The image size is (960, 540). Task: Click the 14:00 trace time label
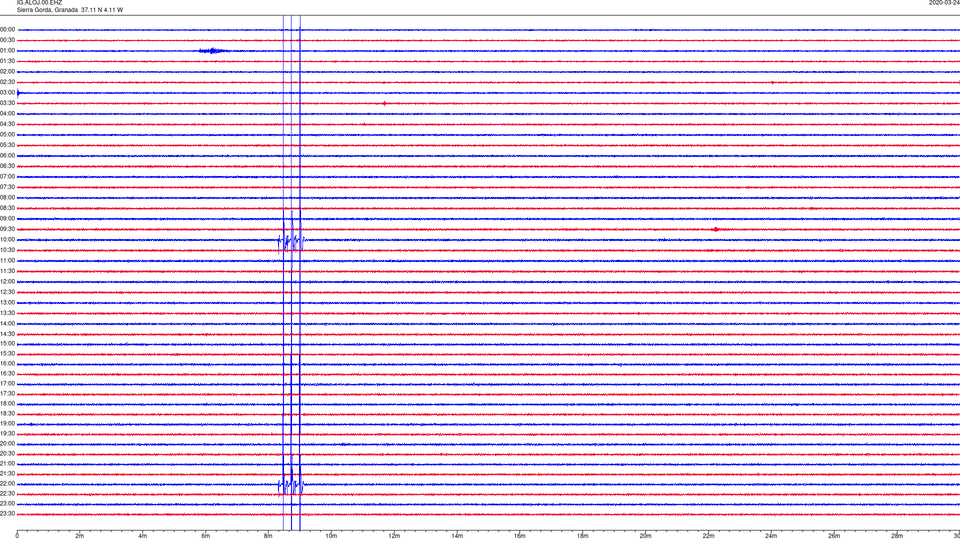(x=7, y=323)
